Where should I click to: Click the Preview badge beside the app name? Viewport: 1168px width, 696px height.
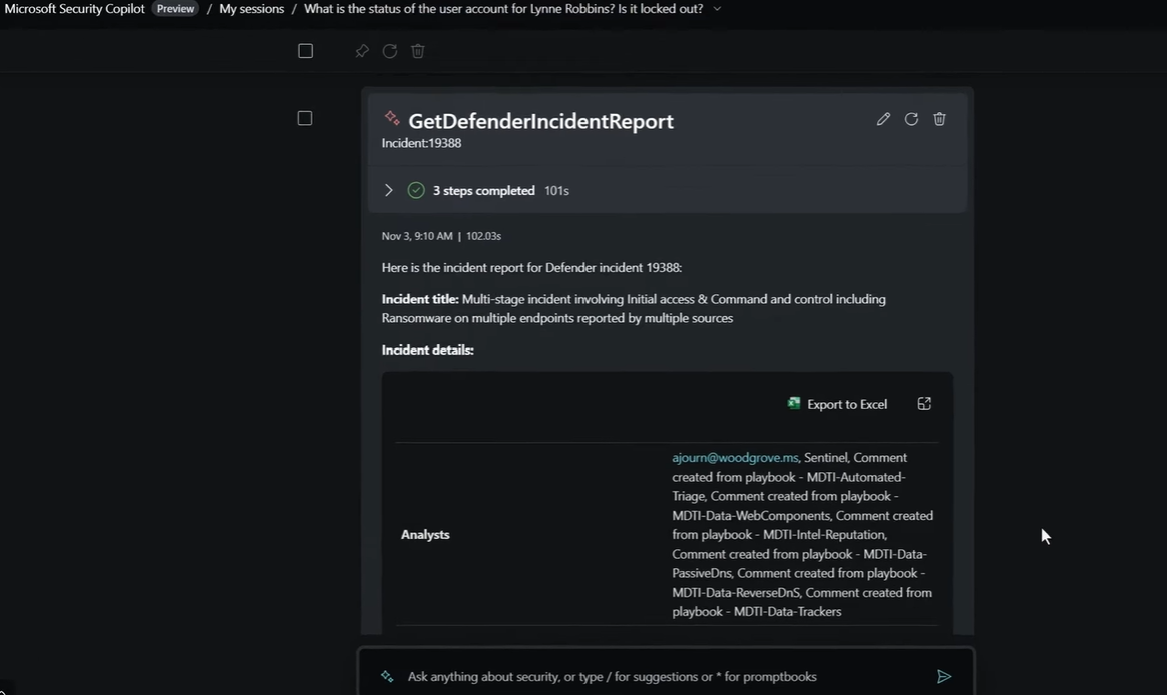click(x=175, y=9)
